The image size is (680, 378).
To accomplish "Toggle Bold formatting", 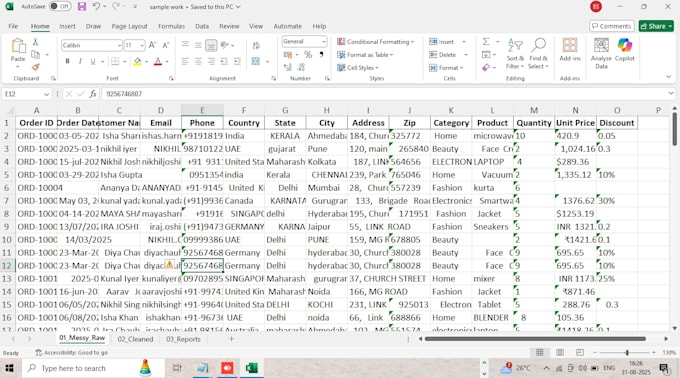I will pyautogui.click(x=67, y=62).
